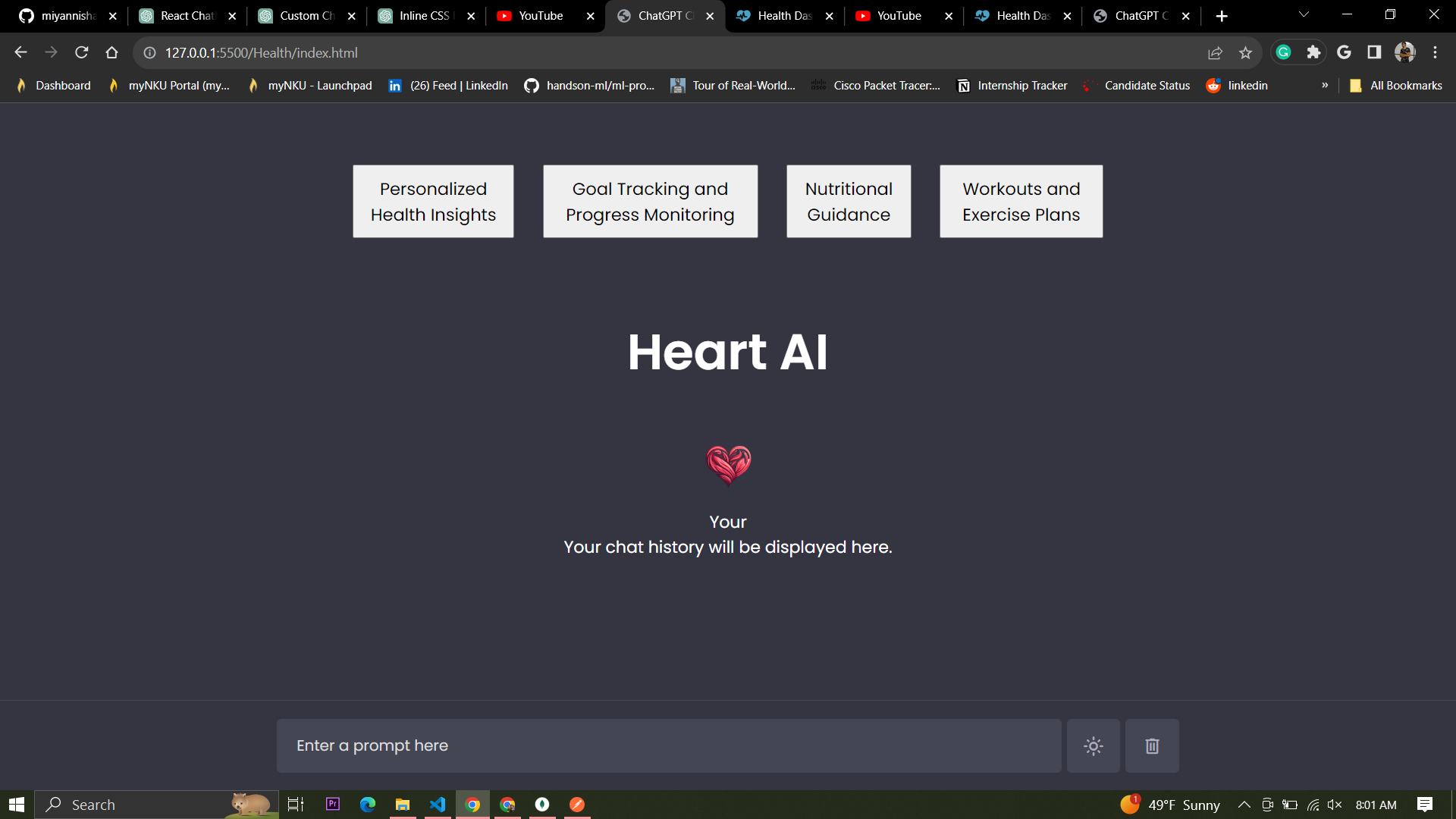1456x819 pixels.
Task: Select Nutritional Guidance button
Action: [x=849, y=201]
